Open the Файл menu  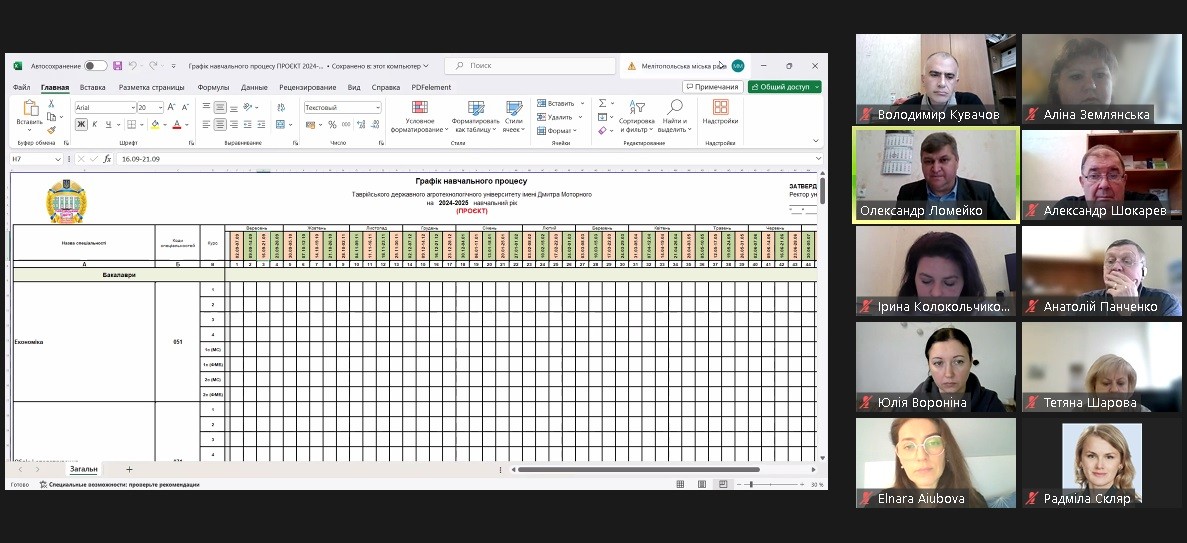tap(21, 87)
